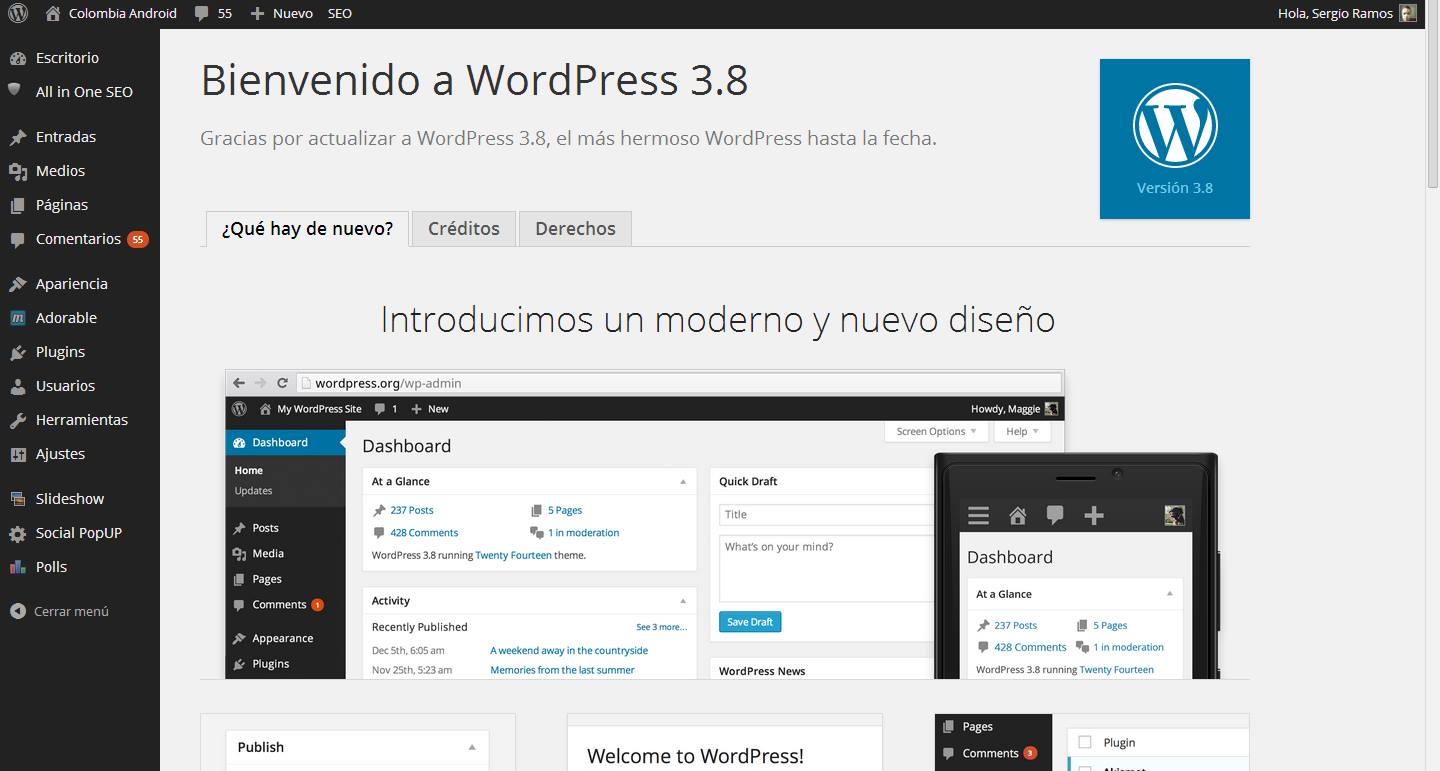Click the Publish box preview thumbnail
Screen dimensions: 1440x771
(x=358, y=742)
